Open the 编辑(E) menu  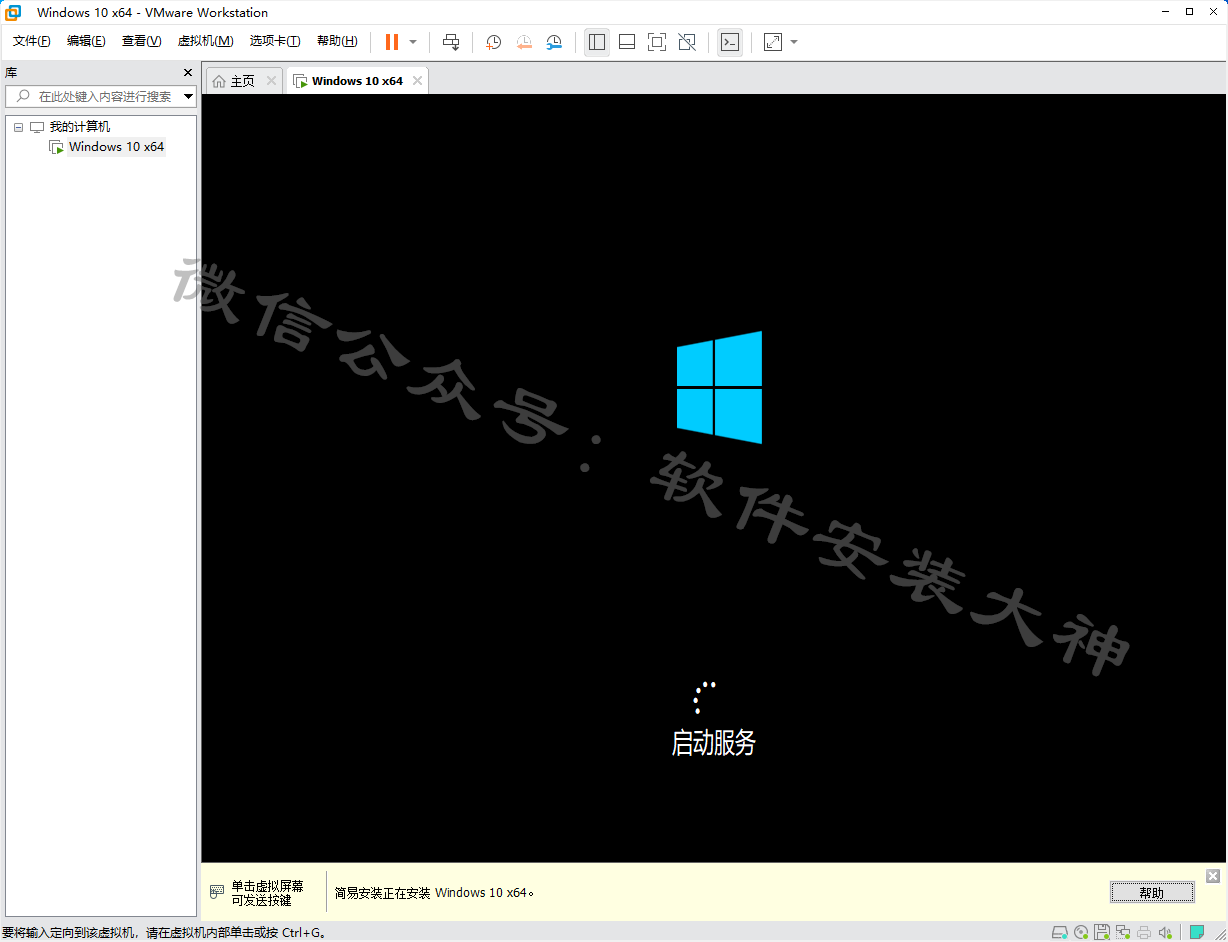[86, 41]
